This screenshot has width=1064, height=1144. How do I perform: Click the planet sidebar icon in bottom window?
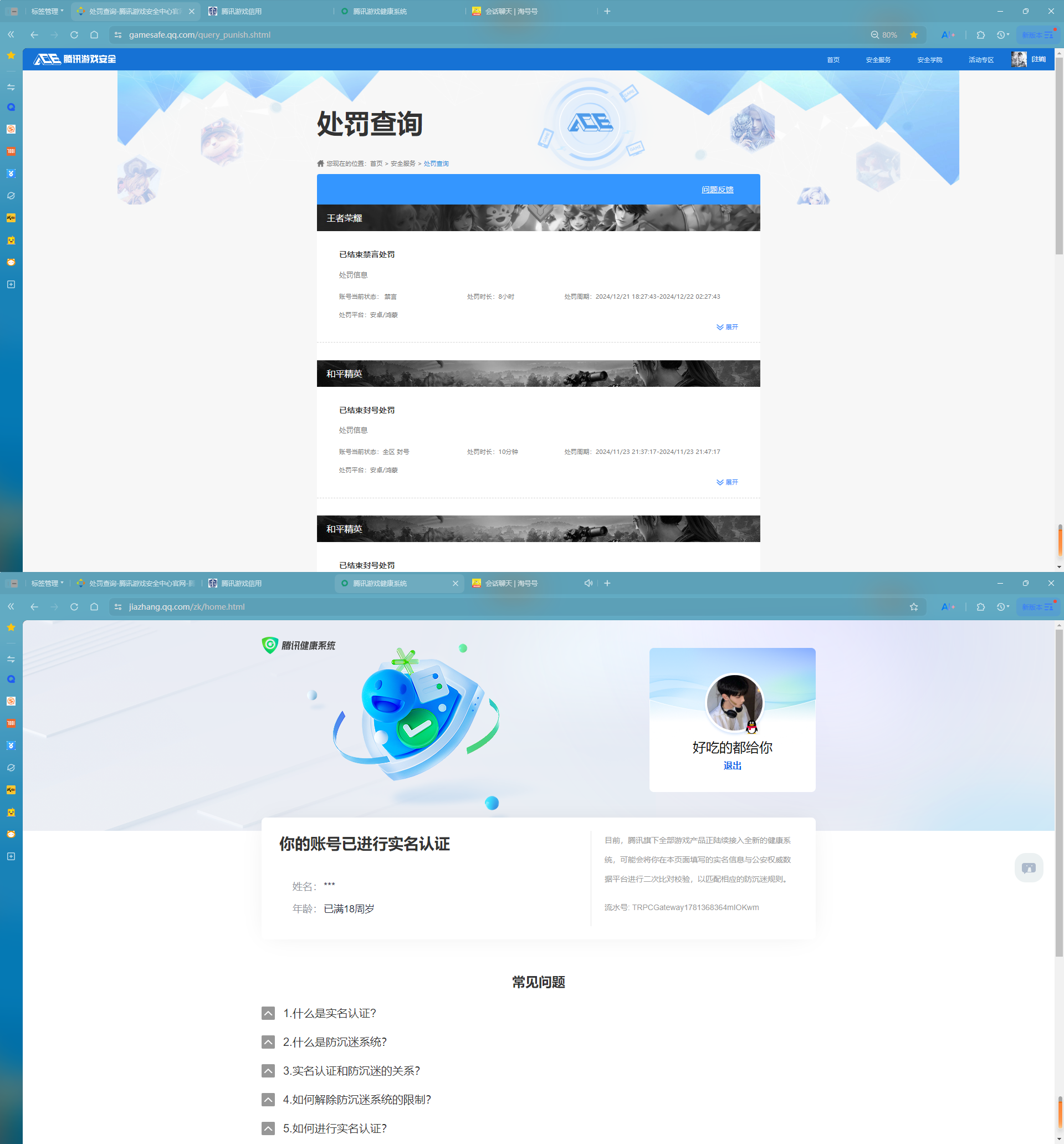tap(11, 768)
